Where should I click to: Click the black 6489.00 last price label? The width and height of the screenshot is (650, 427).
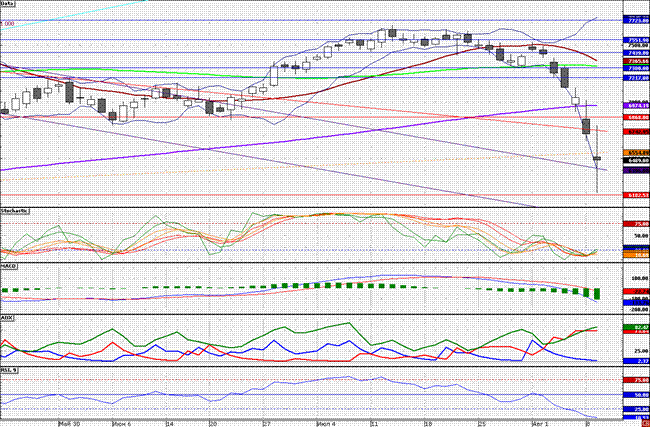(636, 160)
